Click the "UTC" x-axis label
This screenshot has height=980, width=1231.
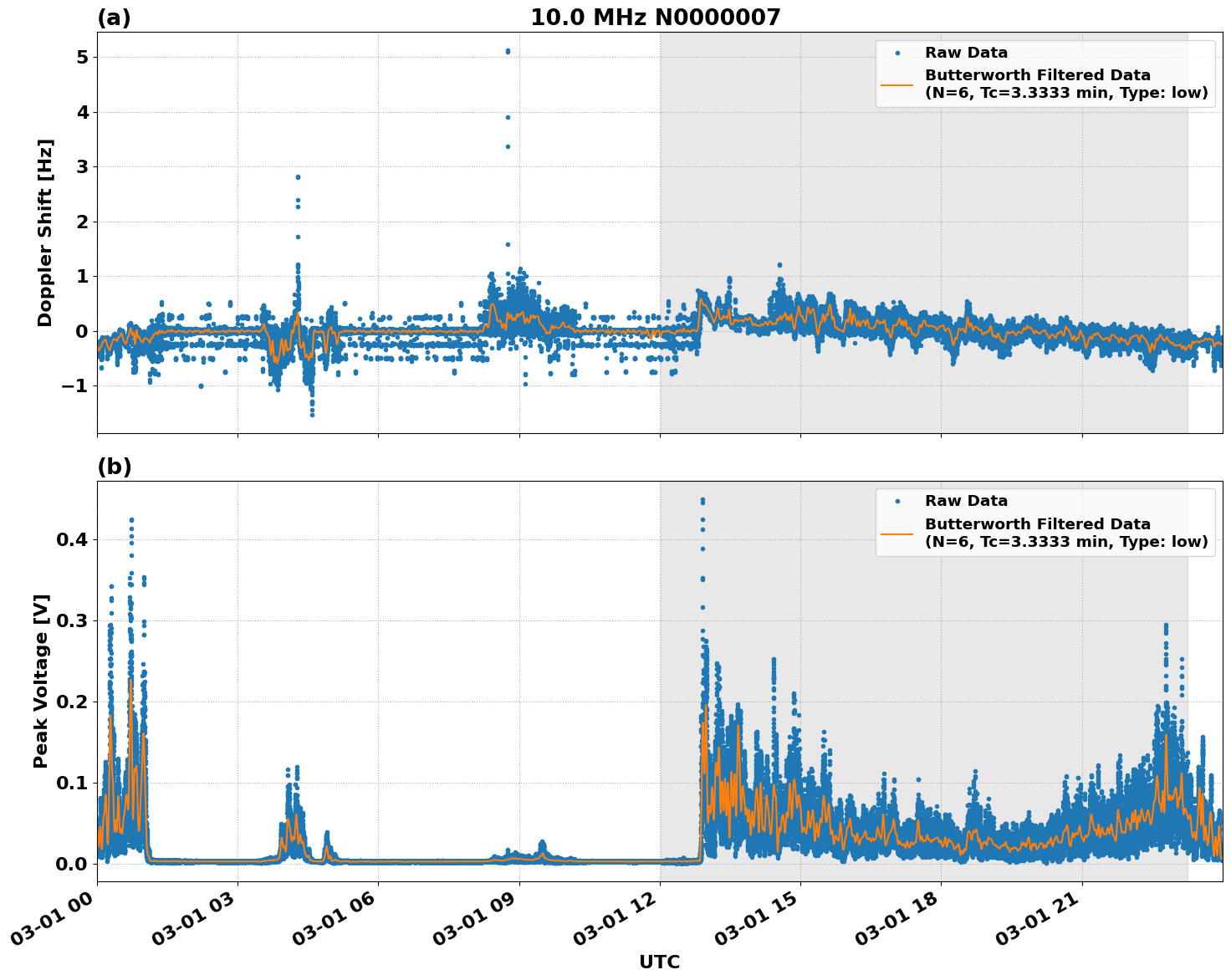pyautogui.click(x=659, y=962)
